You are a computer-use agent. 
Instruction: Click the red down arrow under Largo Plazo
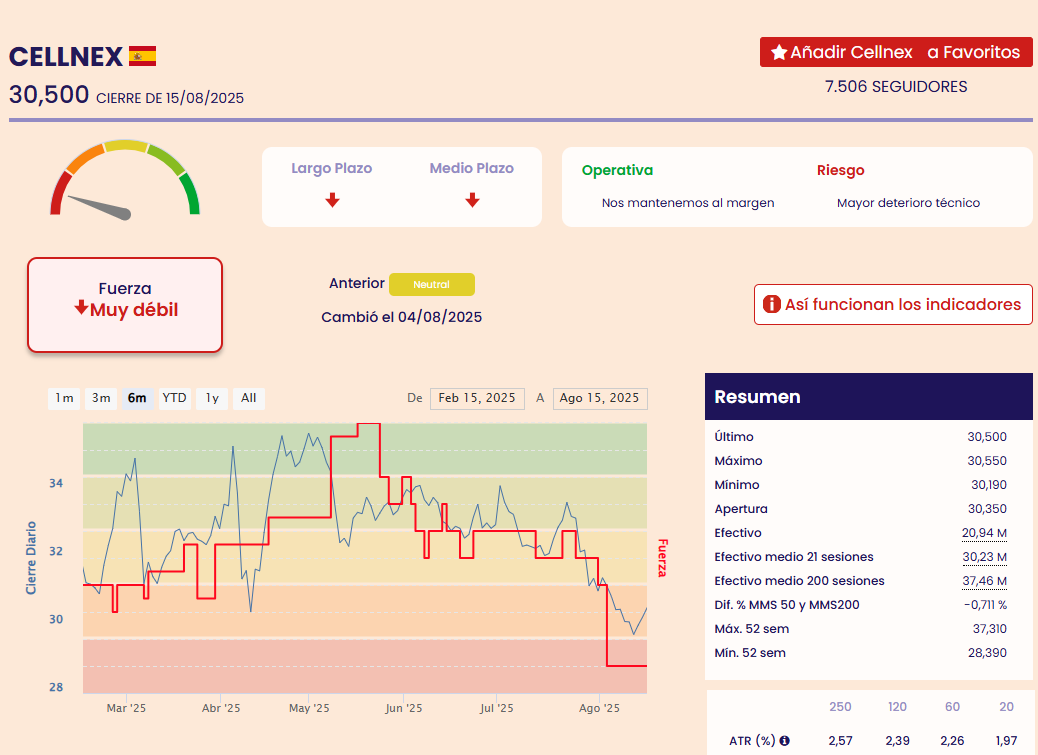[x=332, y=200]
